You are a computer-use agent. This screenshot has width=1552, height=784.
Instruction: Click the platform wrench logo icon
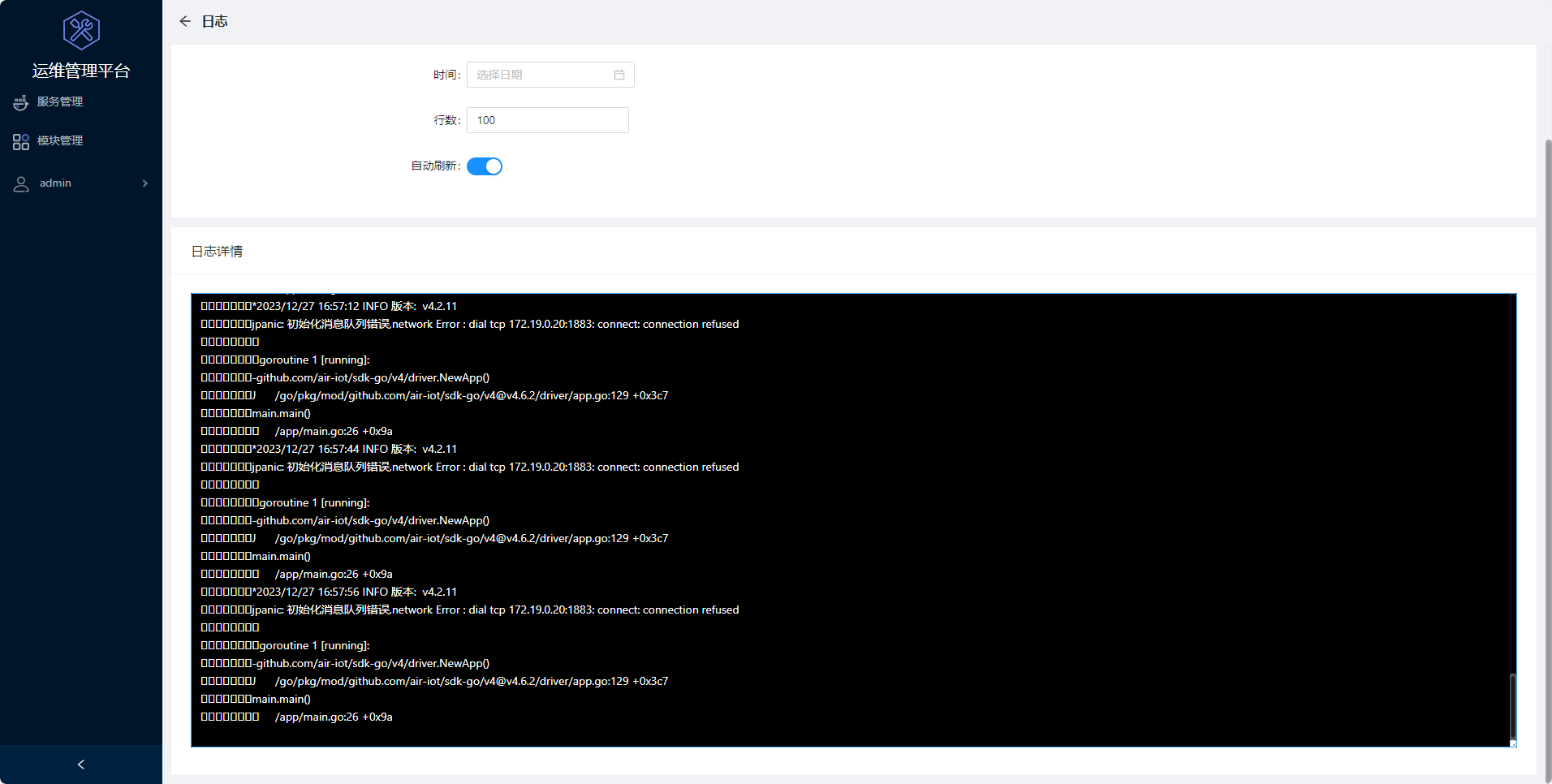(81, 31)
